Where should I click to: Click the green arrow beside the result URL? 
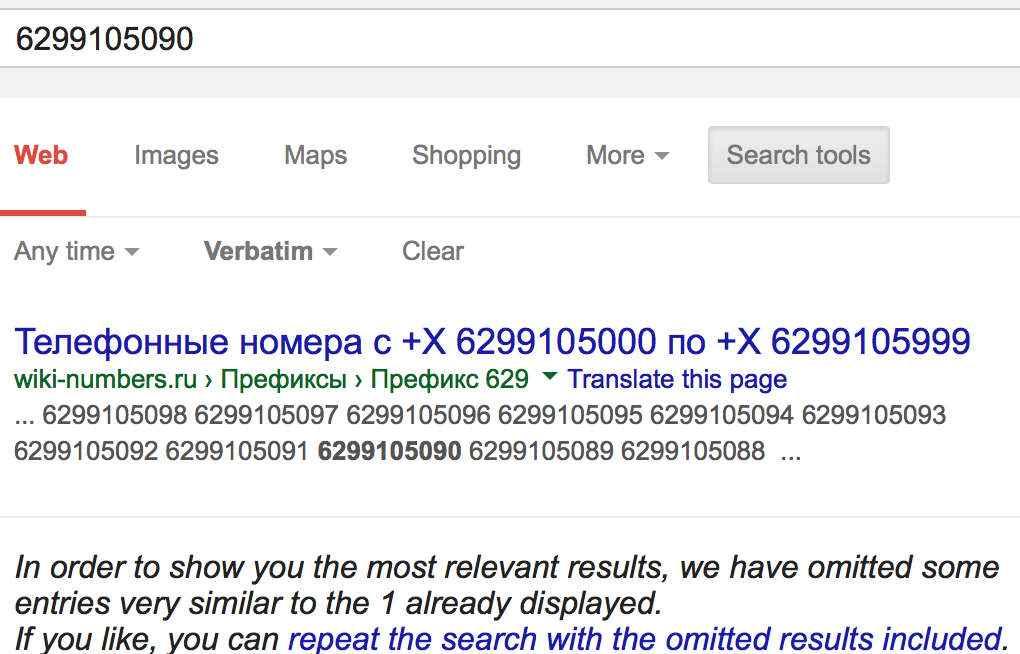coord(548,378)
